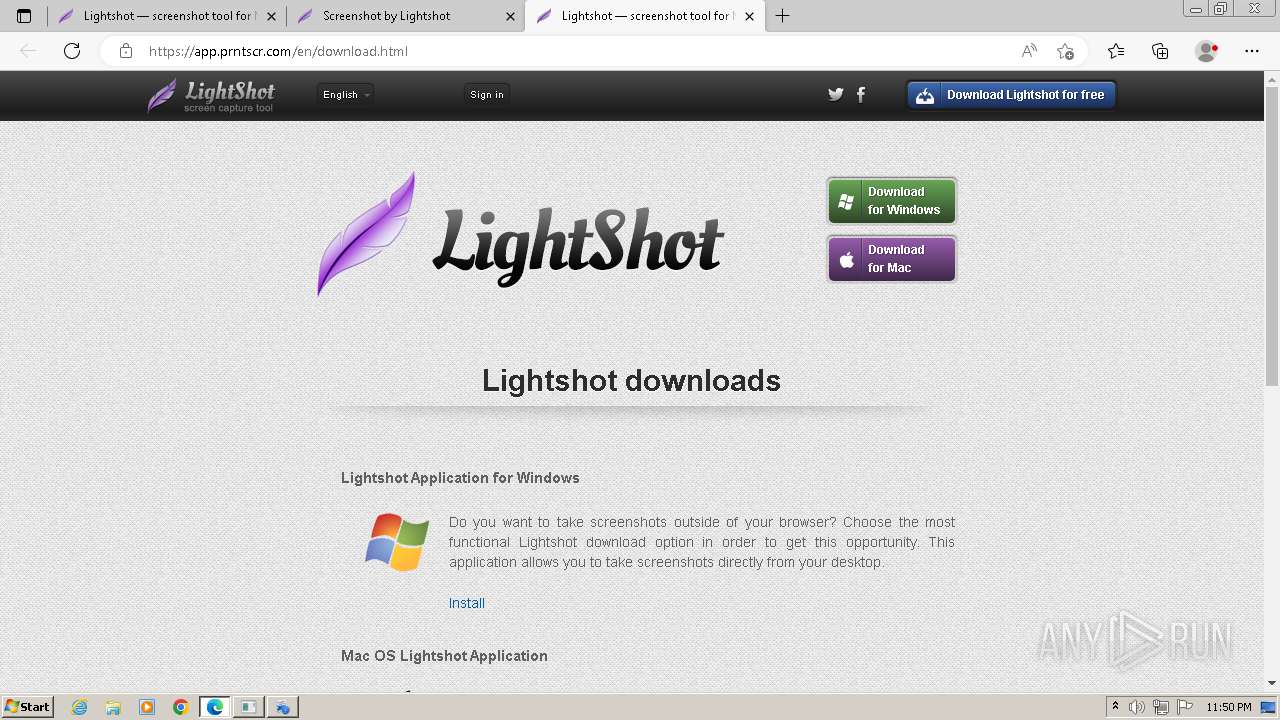
Task: Click Mac OS Lightshot Application heading
Action: 444,656
